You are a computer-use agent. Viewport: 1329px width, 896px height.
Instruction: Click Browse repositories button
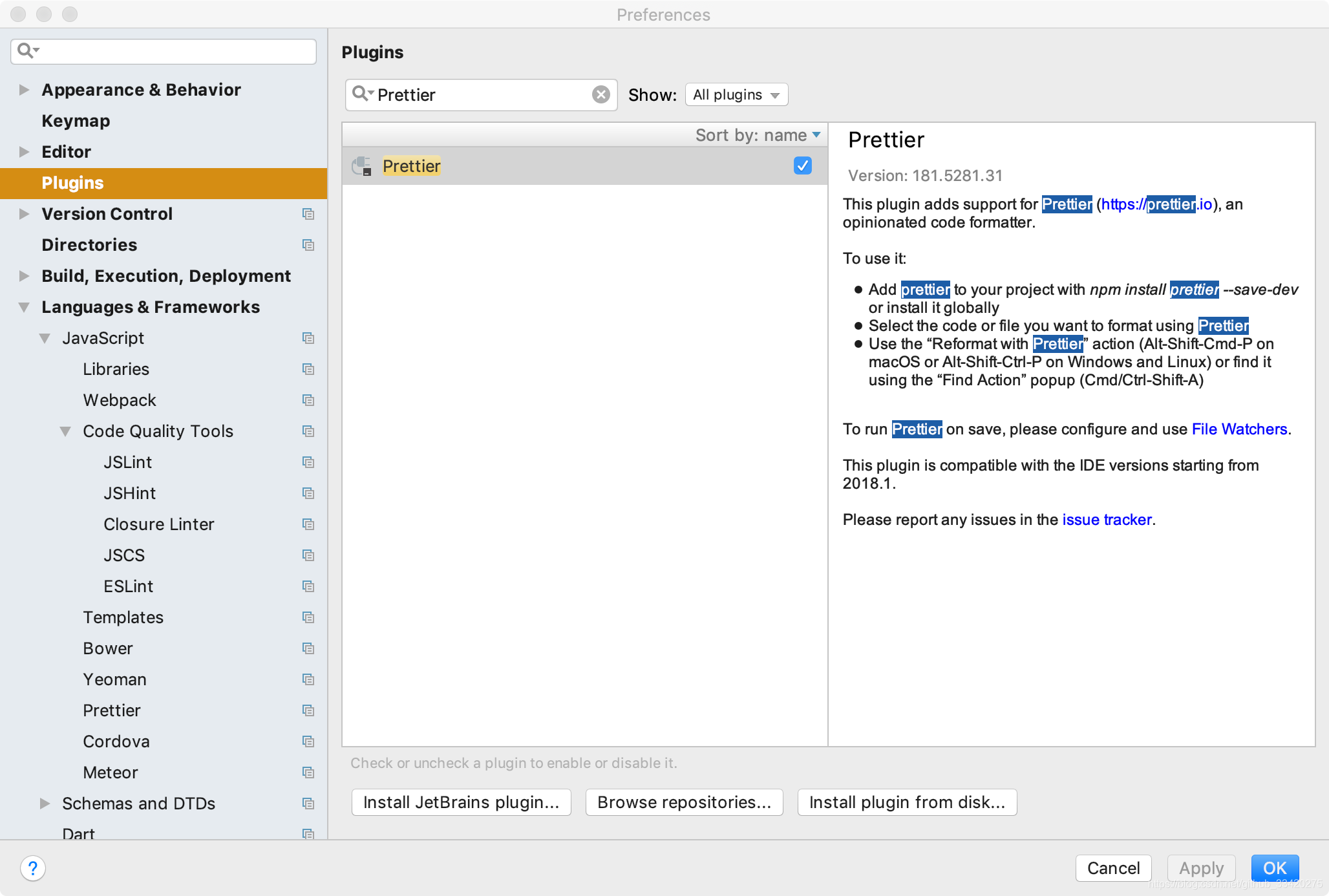(684, 802)
